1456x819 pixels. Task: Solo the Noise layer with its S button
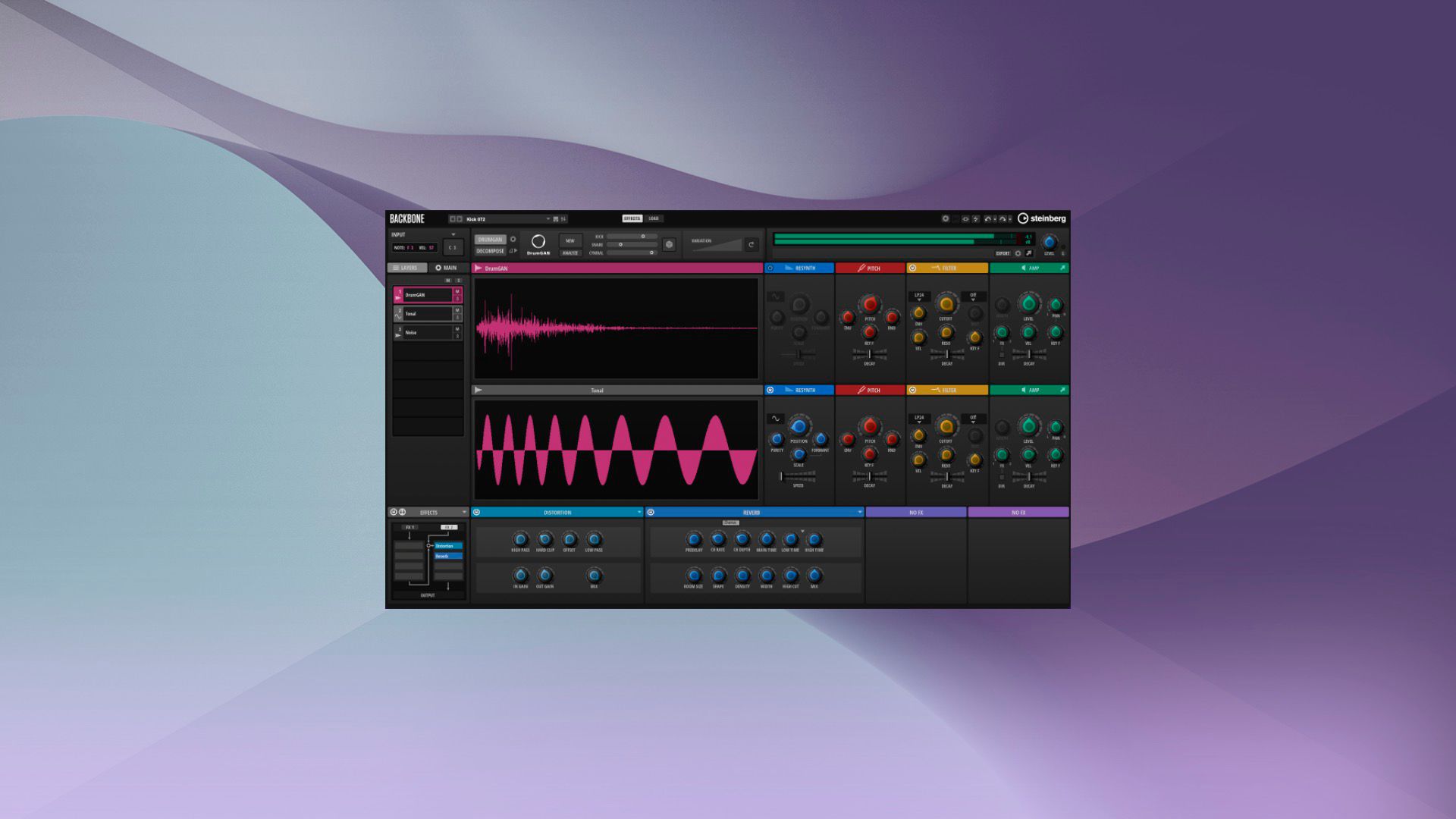click(457, 337)
